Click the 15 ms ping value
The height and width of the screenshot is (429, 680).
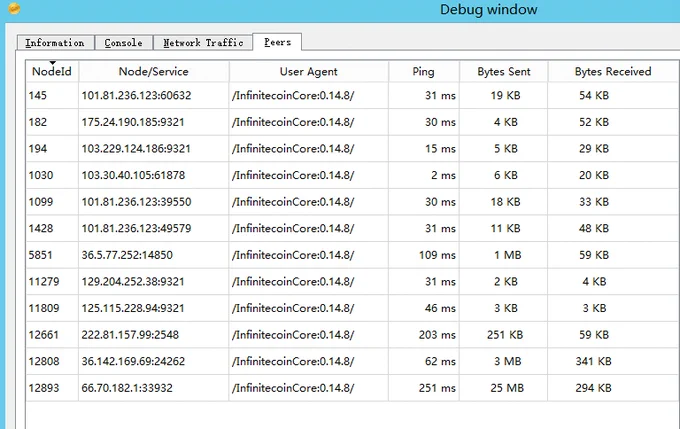(x=440, y=149)
